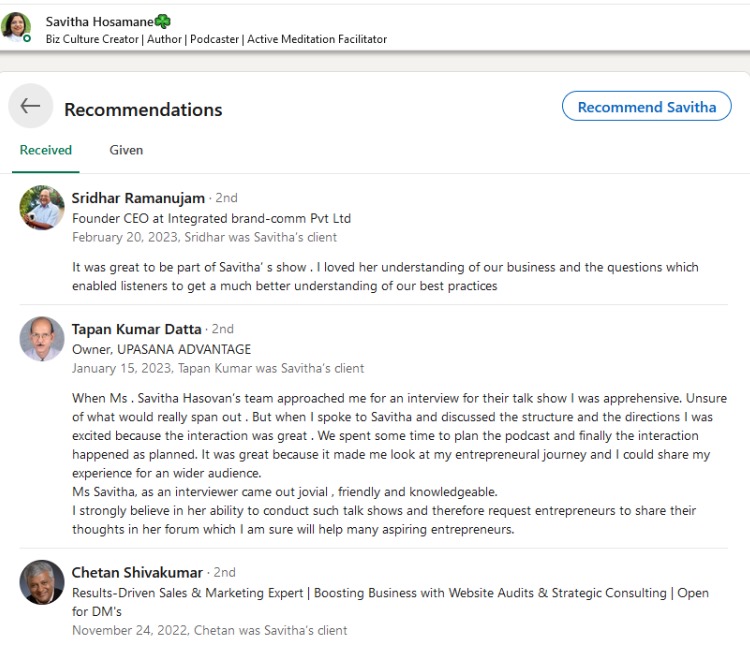This screenshot has width=750, height=650.
Task: Open Tapan Kumar Datta's profile name link
Action: coord(138,329)
